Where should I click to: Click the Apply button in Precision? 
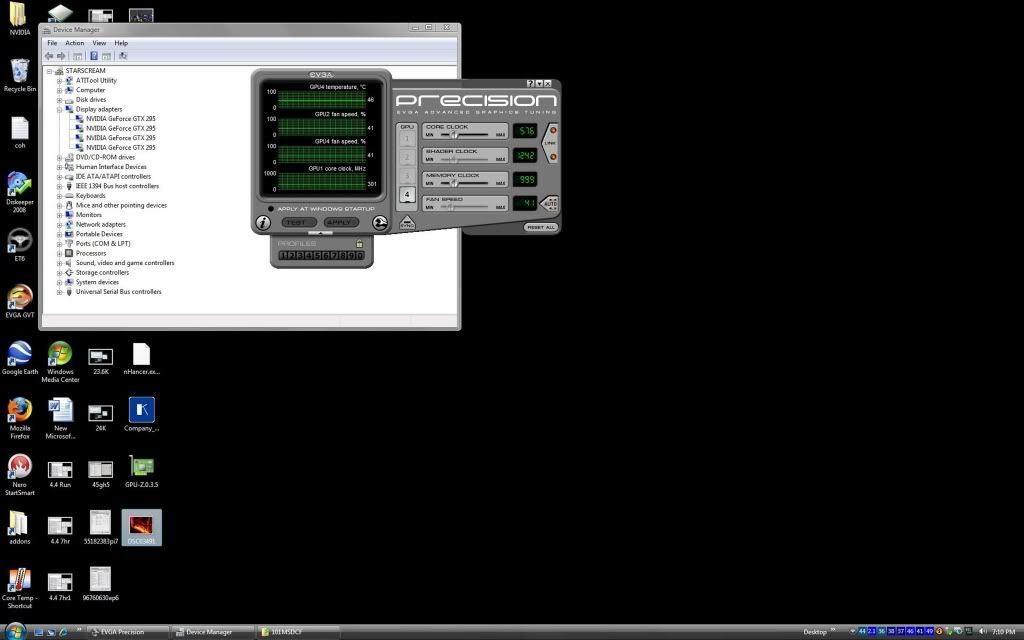340,223
